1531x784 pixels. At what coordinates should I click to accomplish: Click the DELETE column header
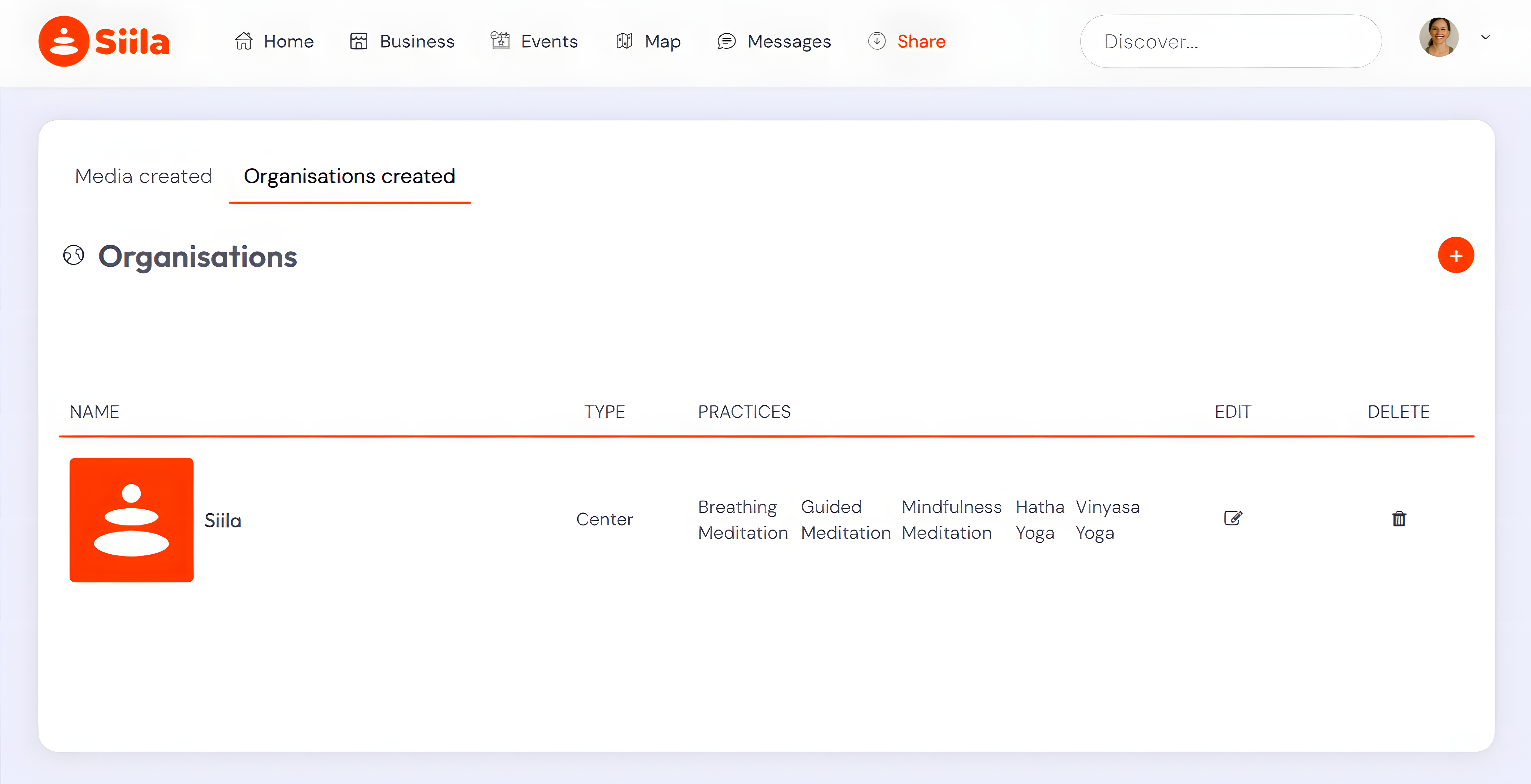click(1399, 411)
